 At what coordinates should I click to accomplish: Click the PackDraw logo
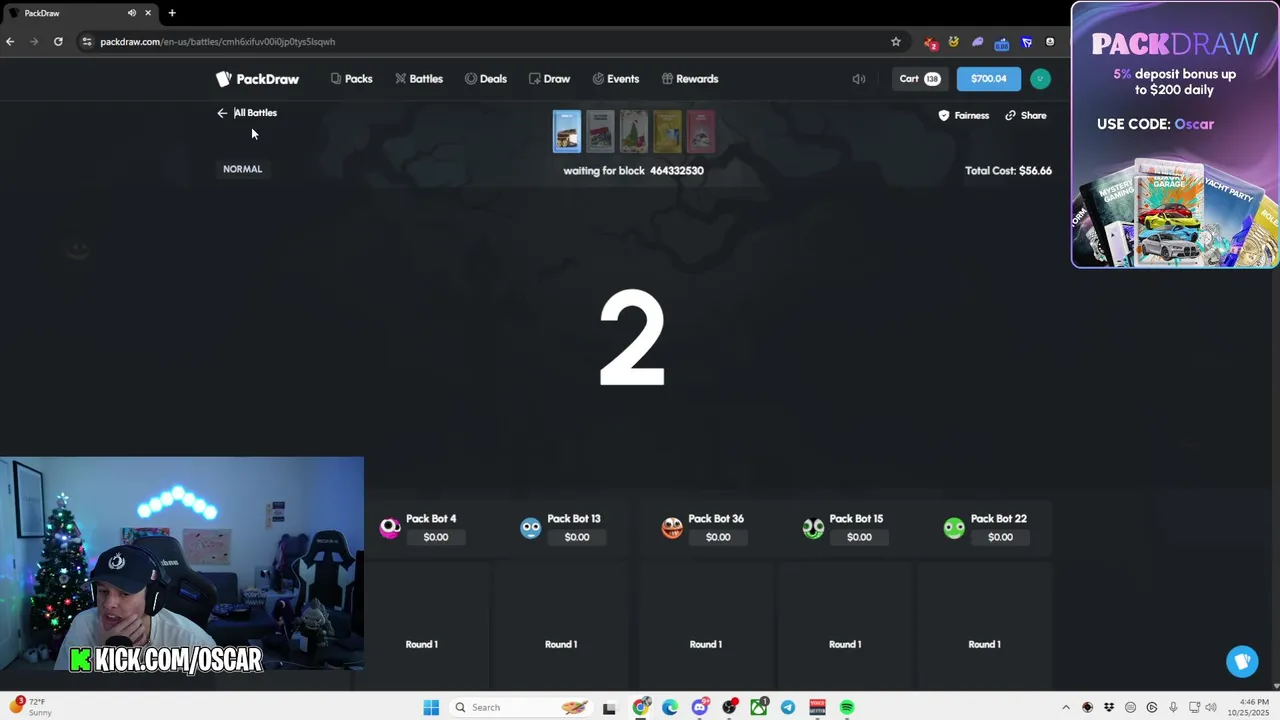(257, 79)
